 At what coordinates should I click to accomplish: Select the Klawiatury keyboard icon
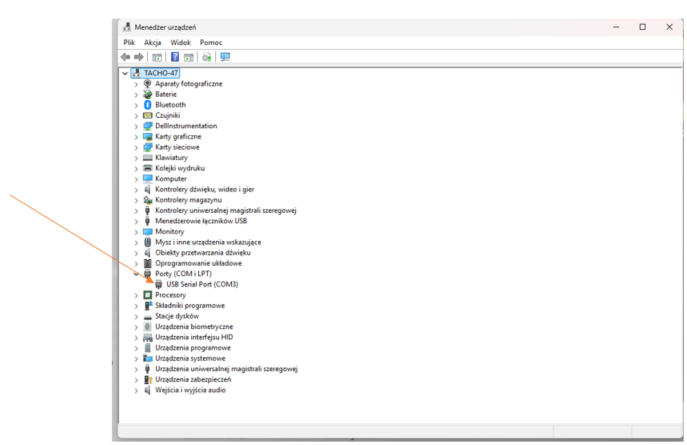point(148,158)
